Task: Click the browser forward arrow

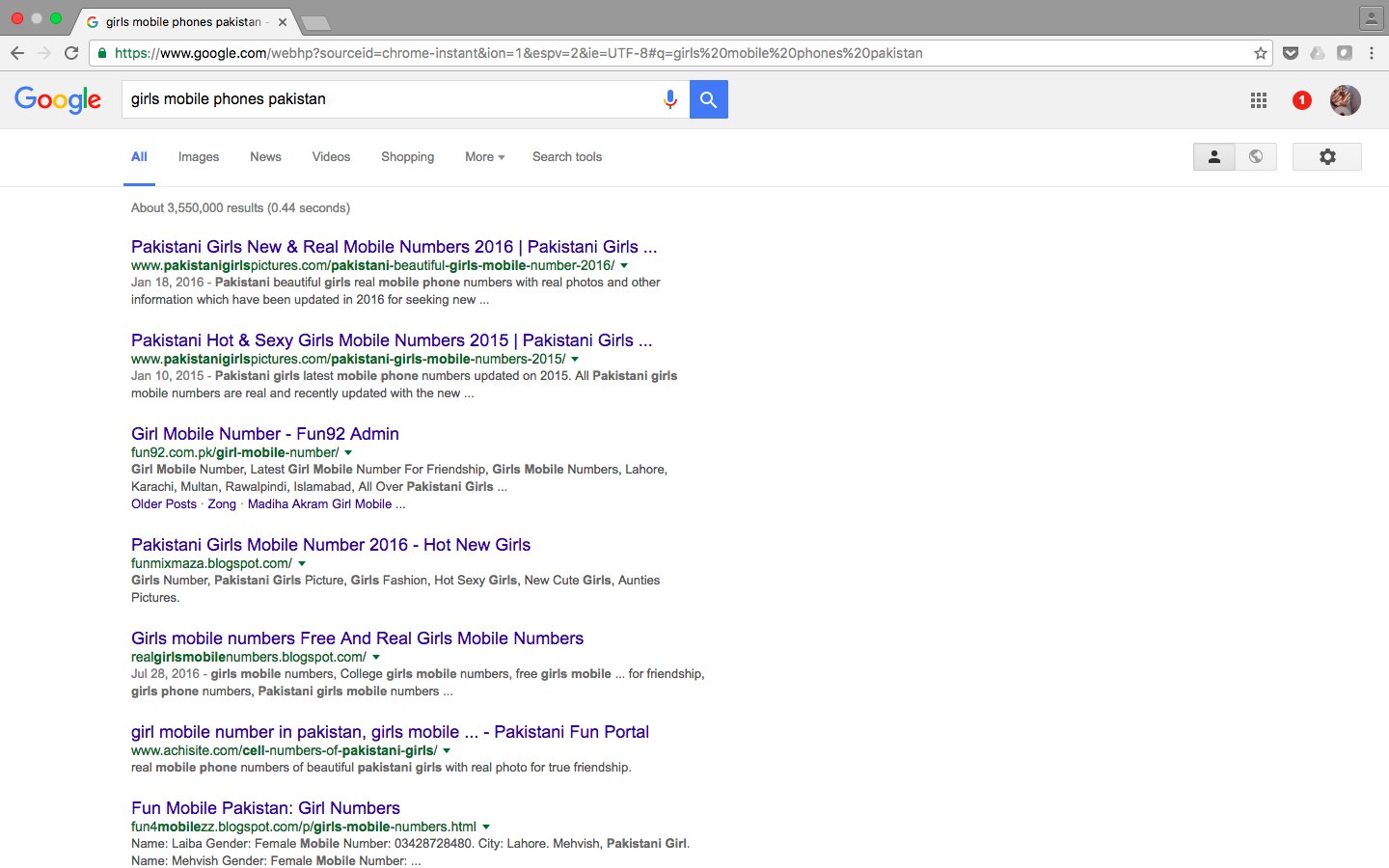Action: click(44, 53)
